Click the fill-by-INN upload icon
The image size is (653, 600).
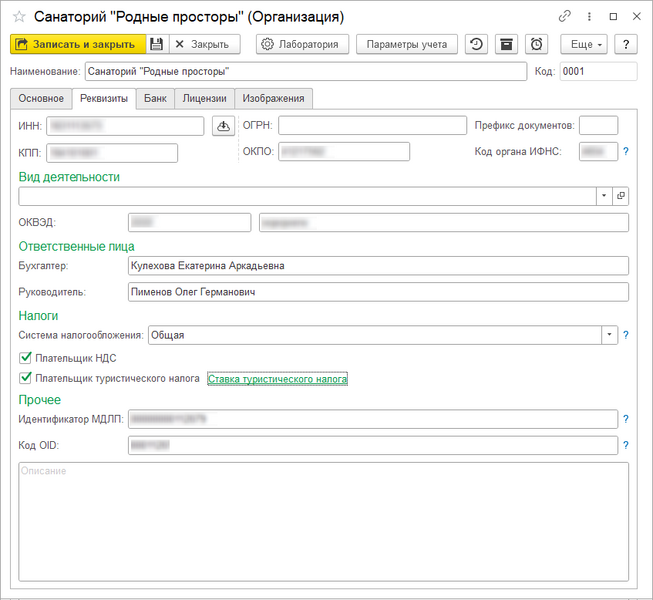pyautogui.click(x=223, y=125)
